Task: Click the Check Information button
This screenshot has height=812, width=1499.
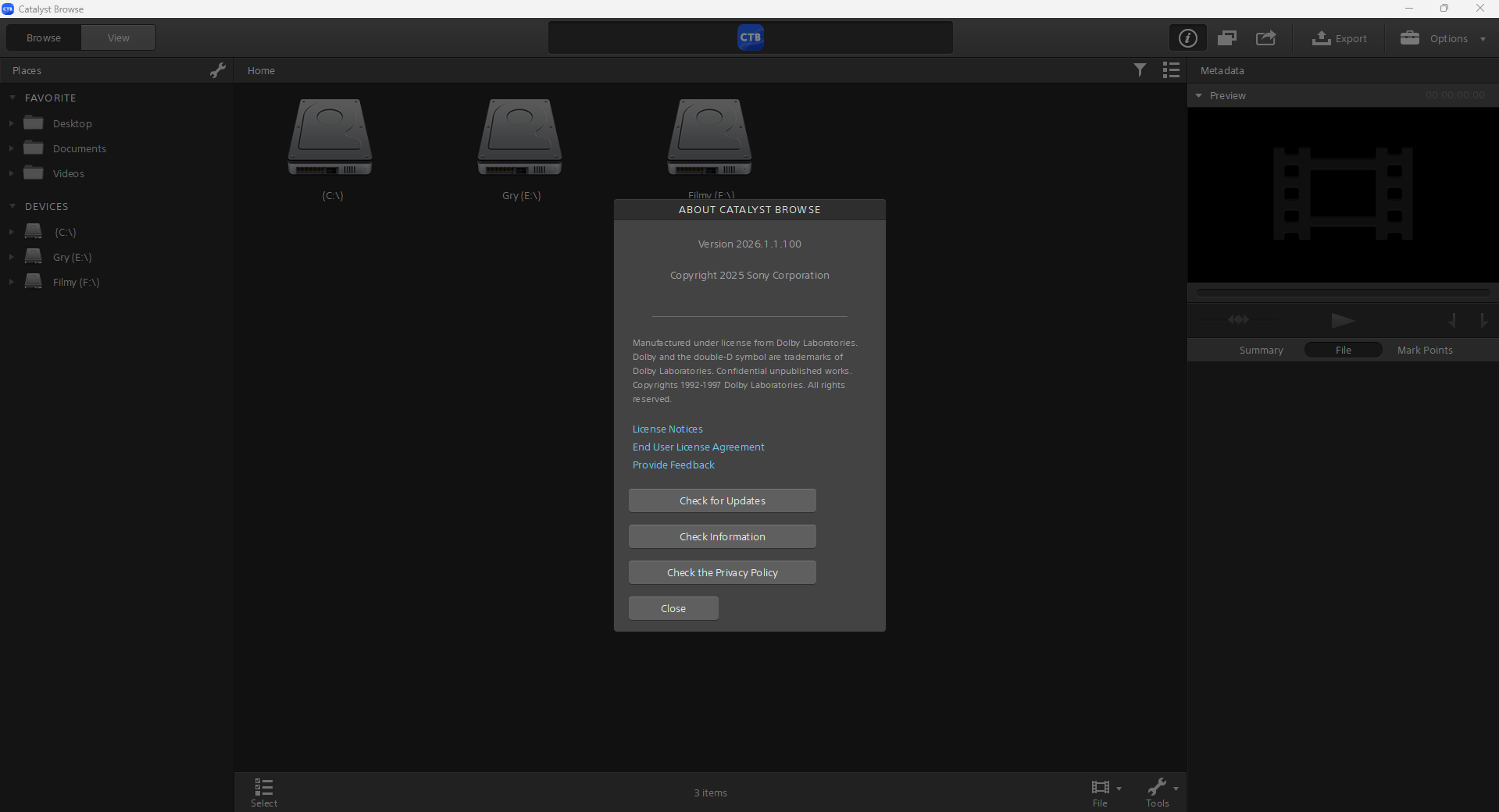Action: click(723, 536)
